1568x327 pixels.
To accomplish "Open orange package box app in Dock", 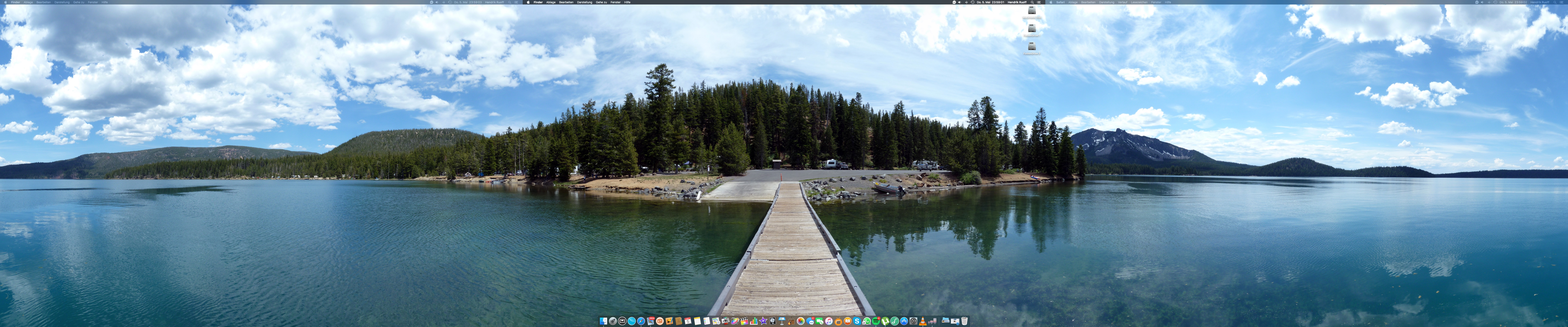I will pyautogui.click(x=660, y=321).
